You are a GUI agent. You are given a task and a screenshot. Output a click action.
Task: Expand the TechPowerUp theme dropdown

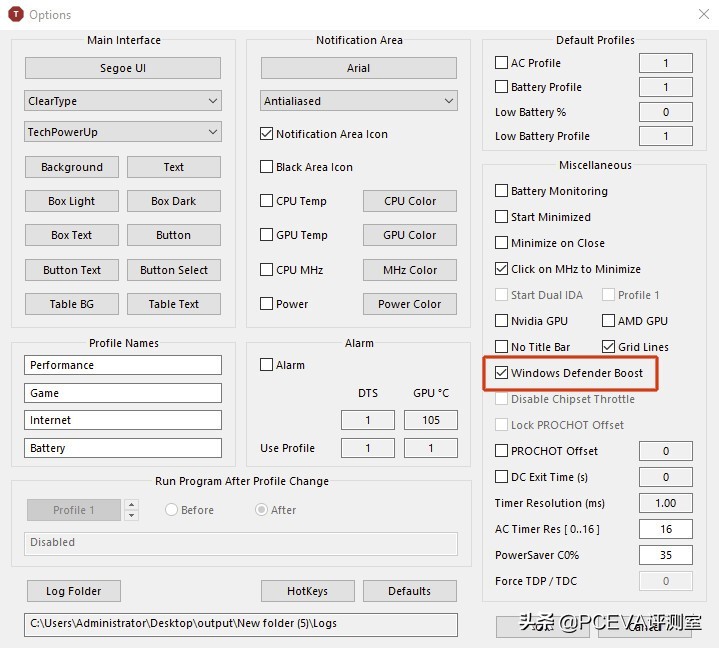tap(123, 132)
